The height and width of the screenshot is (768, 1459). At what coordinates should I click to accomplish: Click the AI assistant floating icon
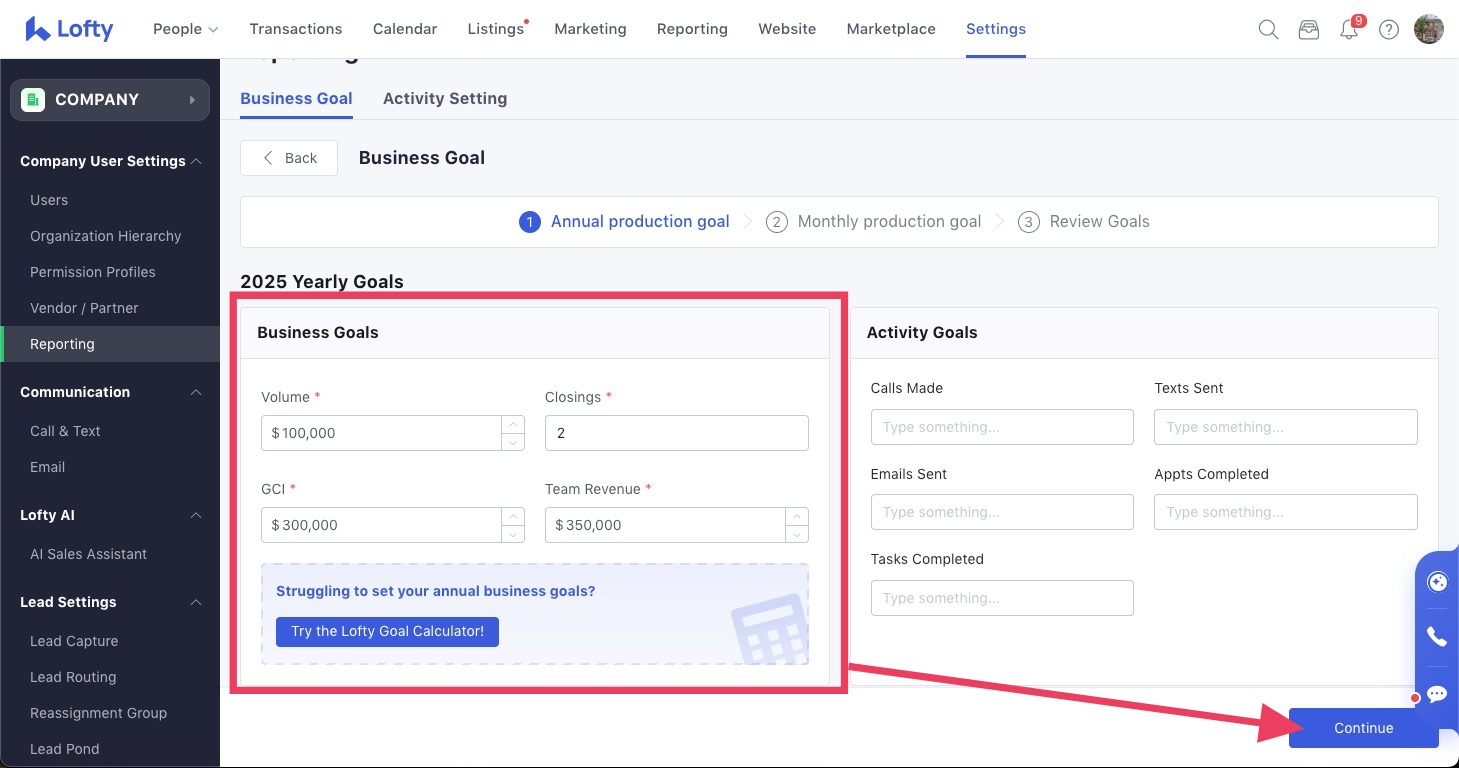tap(1437, 582)
